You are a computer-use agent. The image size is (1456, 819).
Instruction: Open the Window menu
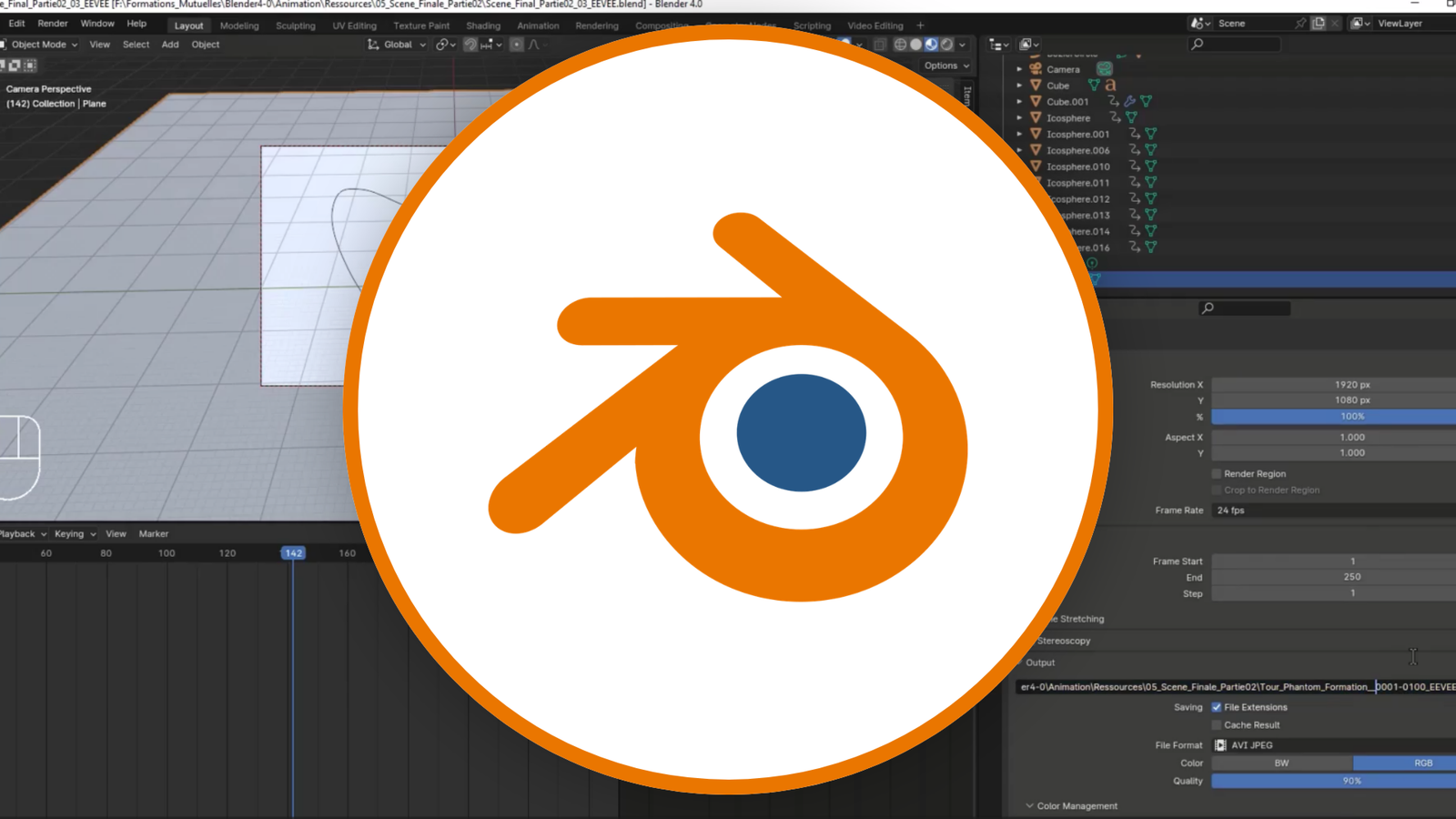tap(97, 24)
